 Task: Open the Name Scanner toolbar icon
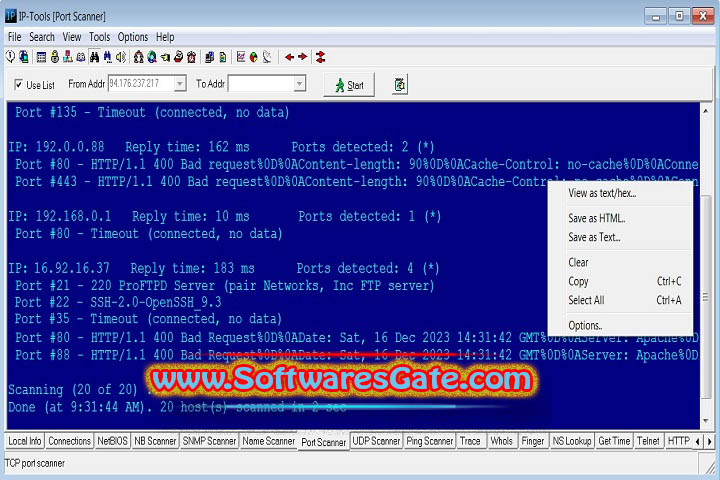click(x=81, y=57)
